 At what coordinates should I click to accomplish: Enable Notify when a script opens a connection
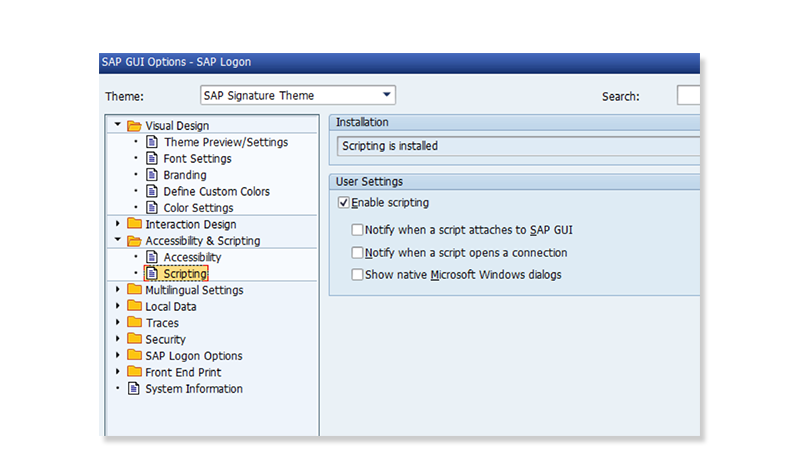357,253
